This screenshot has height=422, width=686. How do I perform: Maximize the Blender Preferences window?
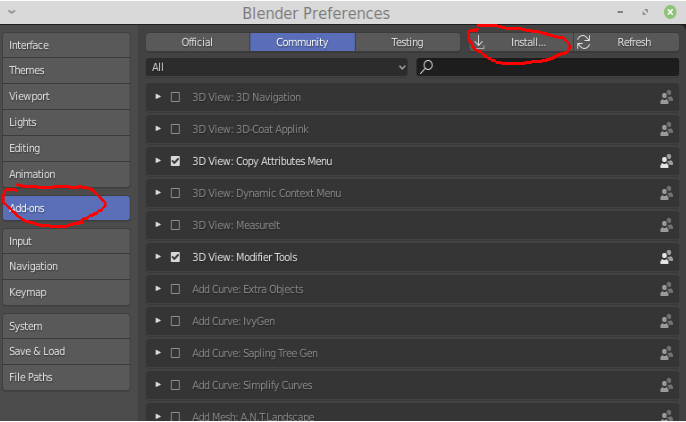click(645, 12)
